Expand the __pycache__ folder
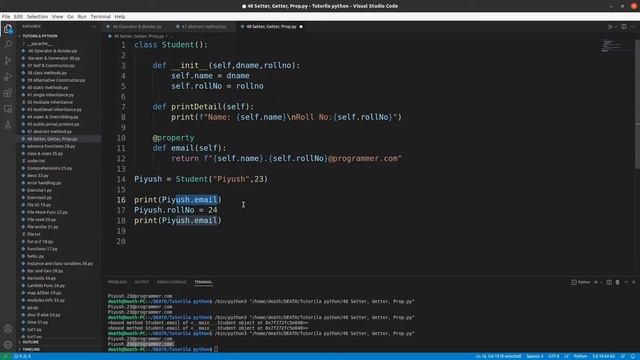Viewport: 640px width, 360px height. click(40, 43)
